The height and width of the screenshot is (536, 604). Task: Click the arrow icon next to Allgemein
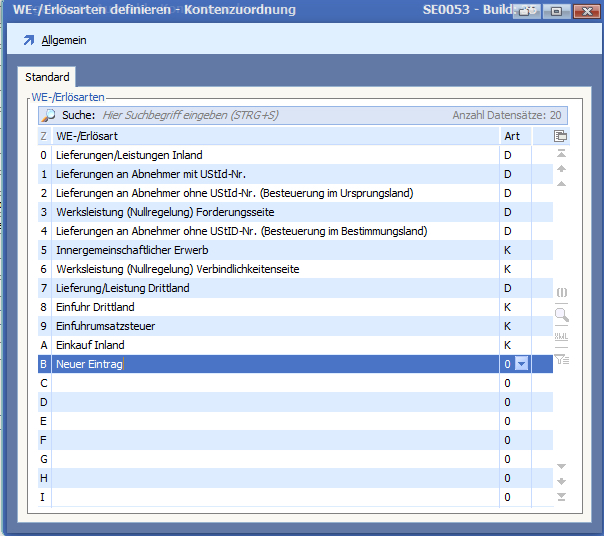(x=28, y=40)
